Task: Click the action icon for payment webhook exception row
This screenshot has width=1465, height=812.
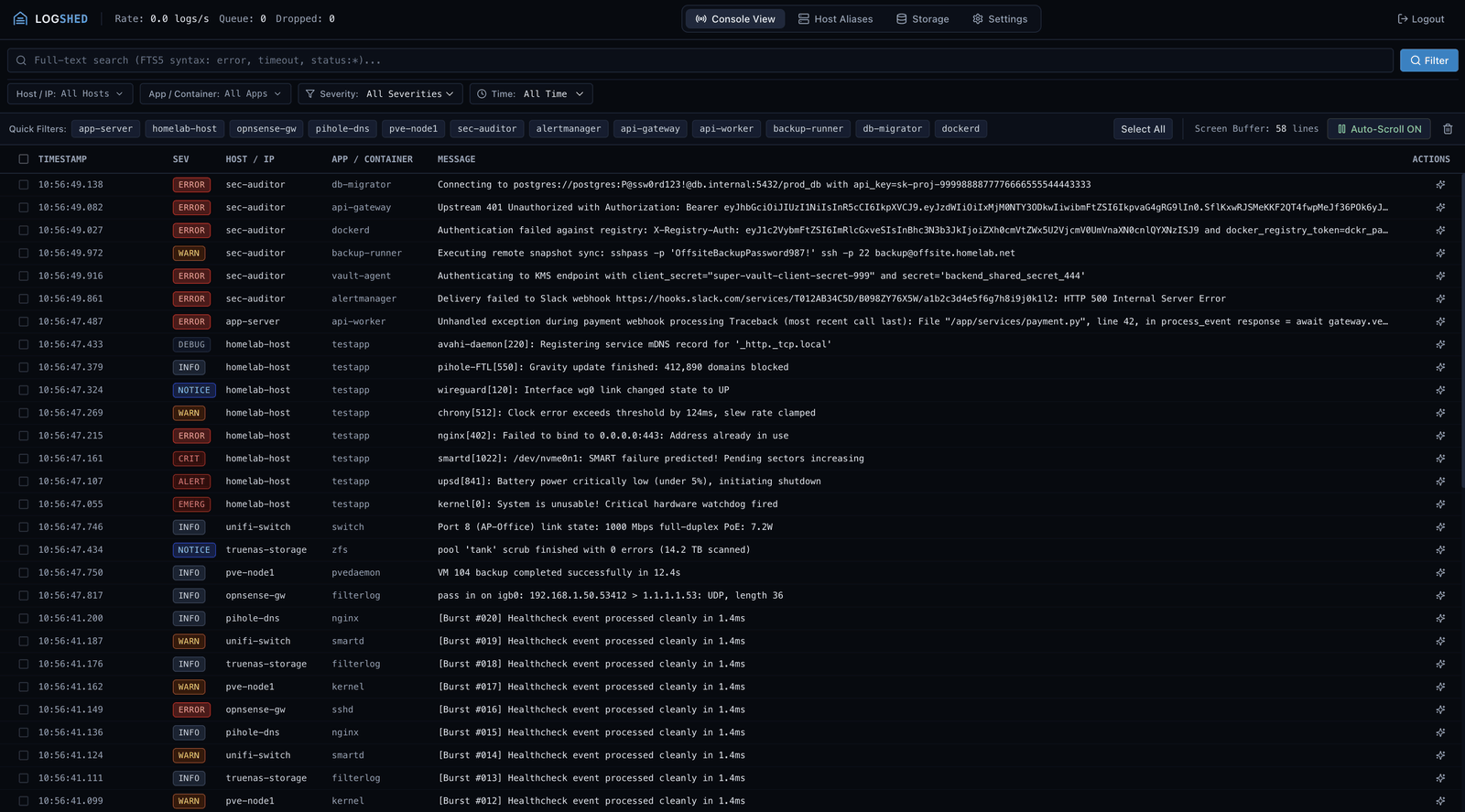Action: coord(1440,322)
